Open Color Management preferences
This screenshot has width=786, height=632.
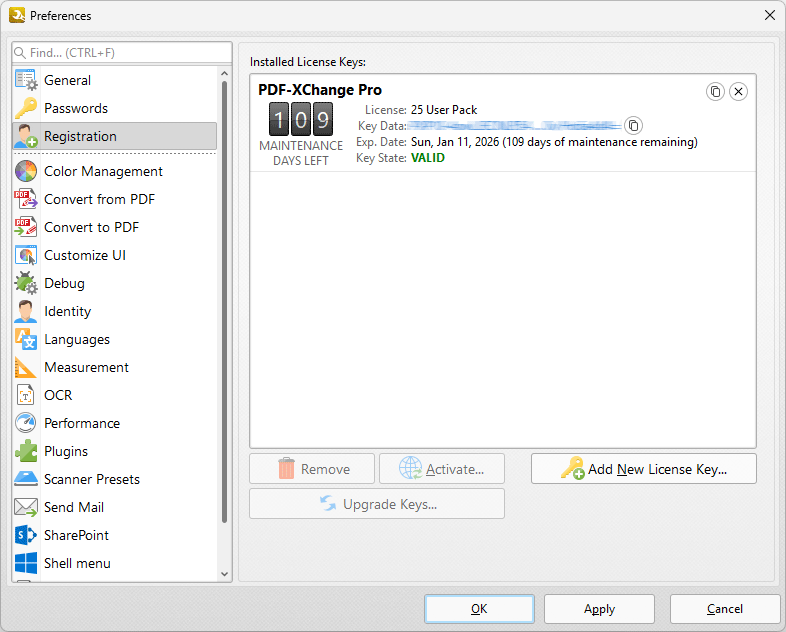tap(115, 171)
